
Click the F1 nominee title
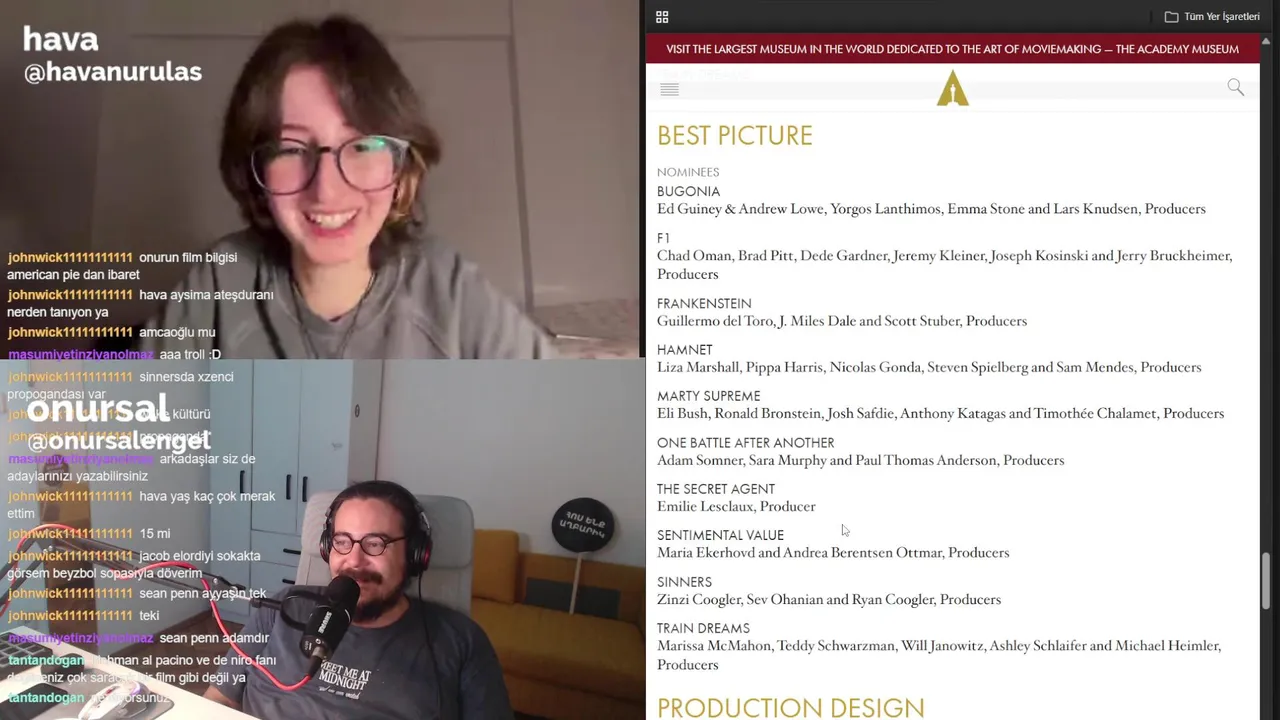(x=663, y=238)
